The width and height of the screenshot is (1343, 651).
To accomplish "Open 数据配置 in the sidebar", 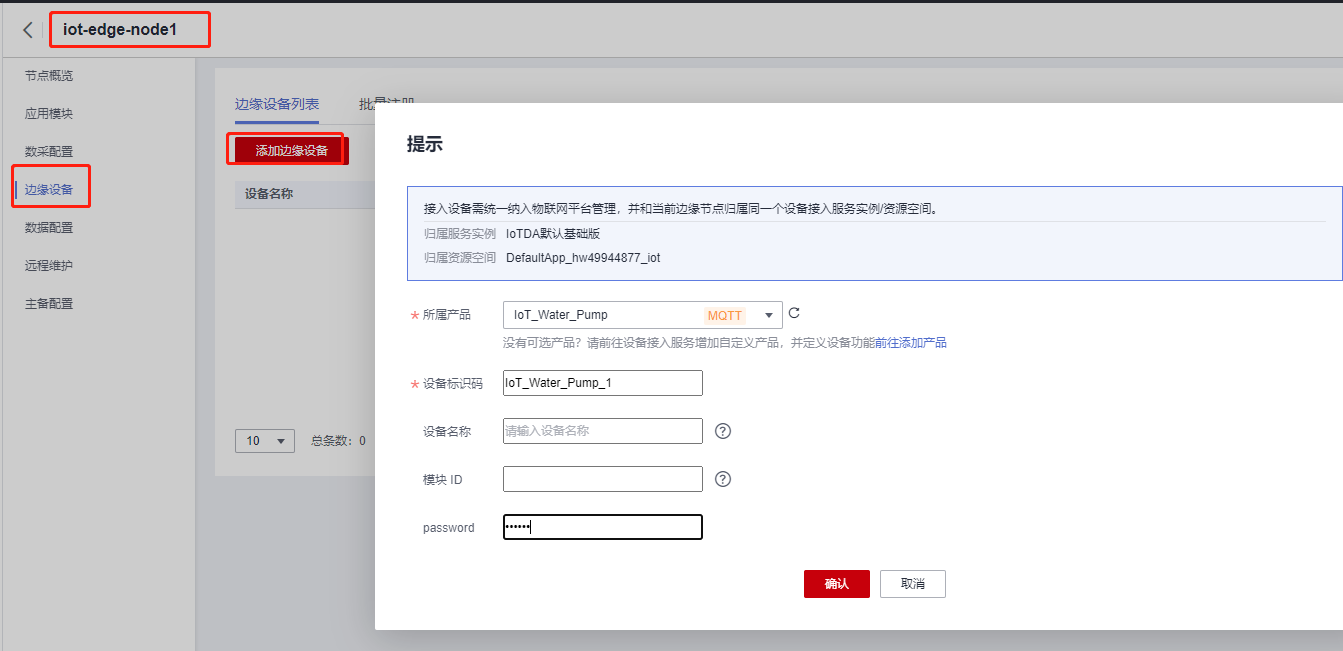I will tap(49, 228).
